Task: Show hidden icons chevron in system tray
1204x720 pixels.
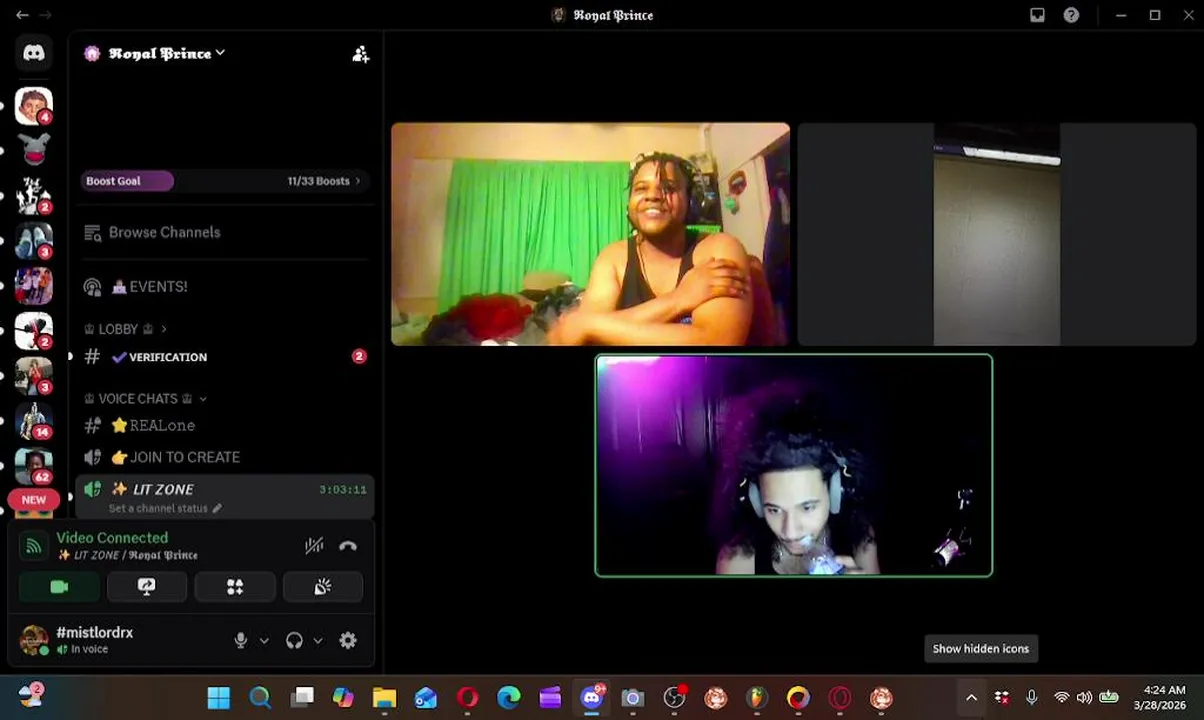Action: [x=971, y=698]
